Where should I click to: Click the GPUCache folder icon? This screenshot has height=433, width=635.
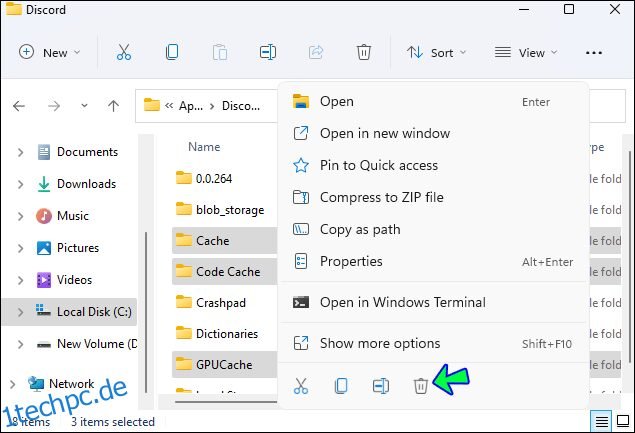(x=183, y=364)
